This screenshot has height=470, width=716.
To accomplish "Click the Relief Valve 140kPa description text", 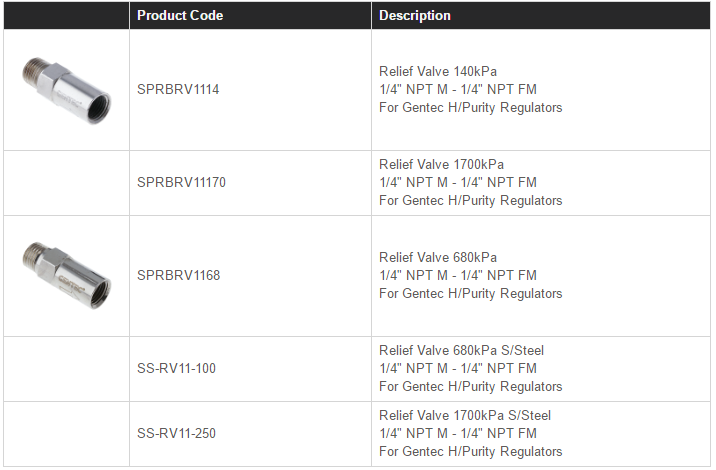I will tap(438, 72).
